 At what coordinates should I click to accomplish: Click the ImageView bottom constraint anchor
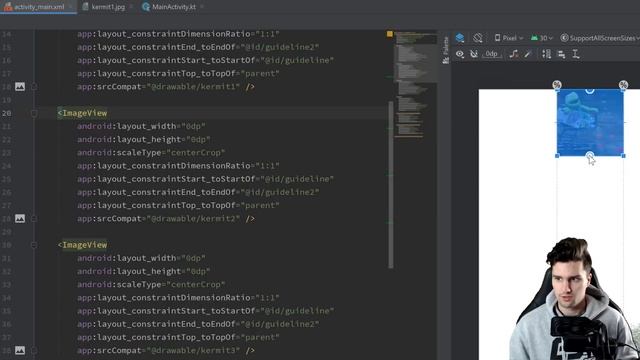coord(590,155)
